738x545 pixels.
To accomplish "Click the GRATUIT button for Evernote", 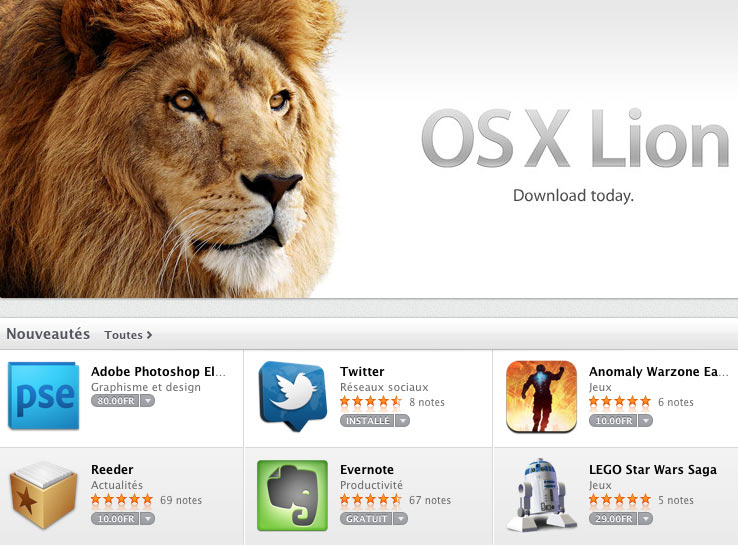I will [x=366, y=519].
